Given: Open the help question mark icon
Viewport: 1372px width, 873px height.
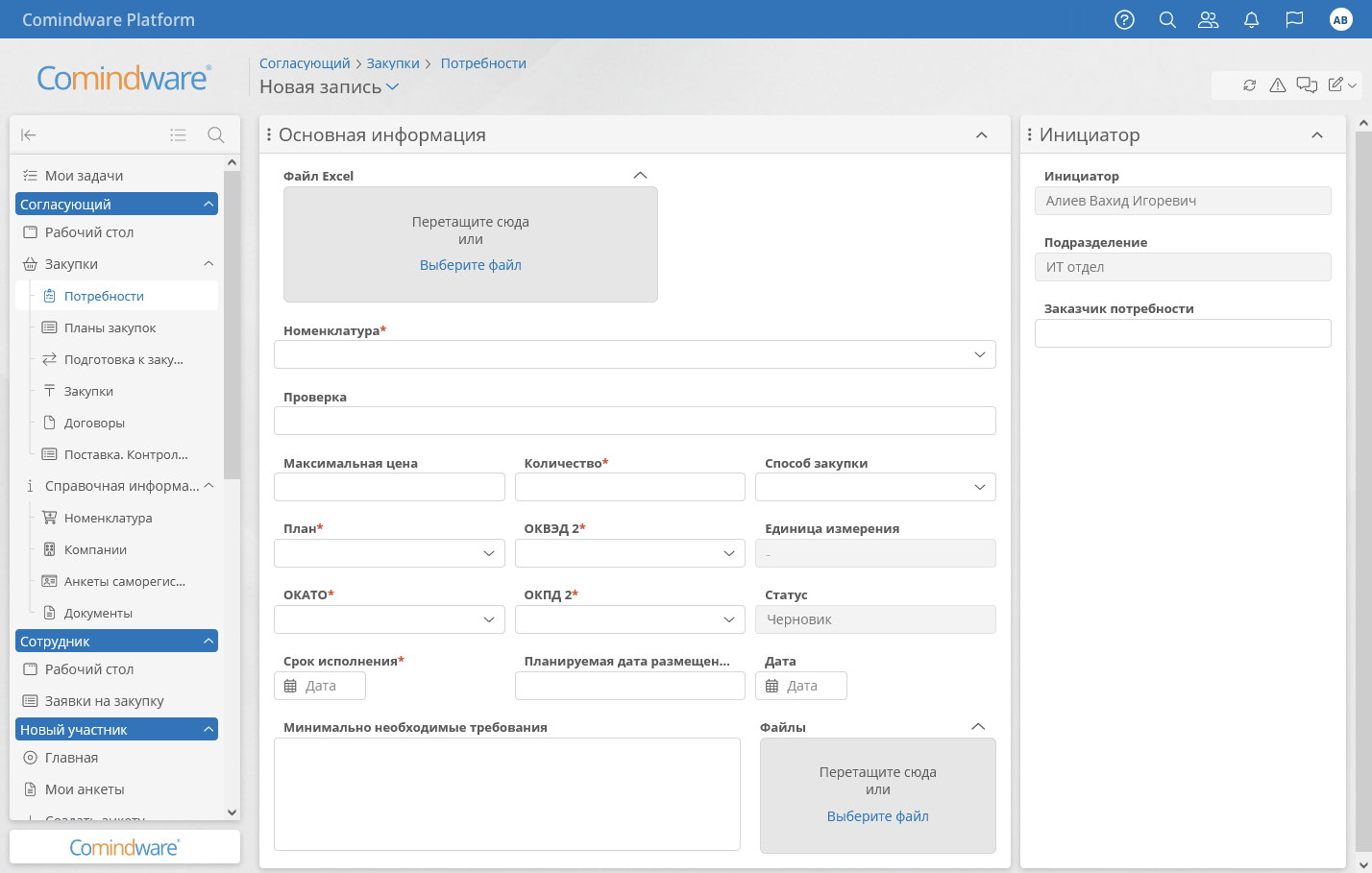Looking at the screenshot, I should coord(1124,19).
